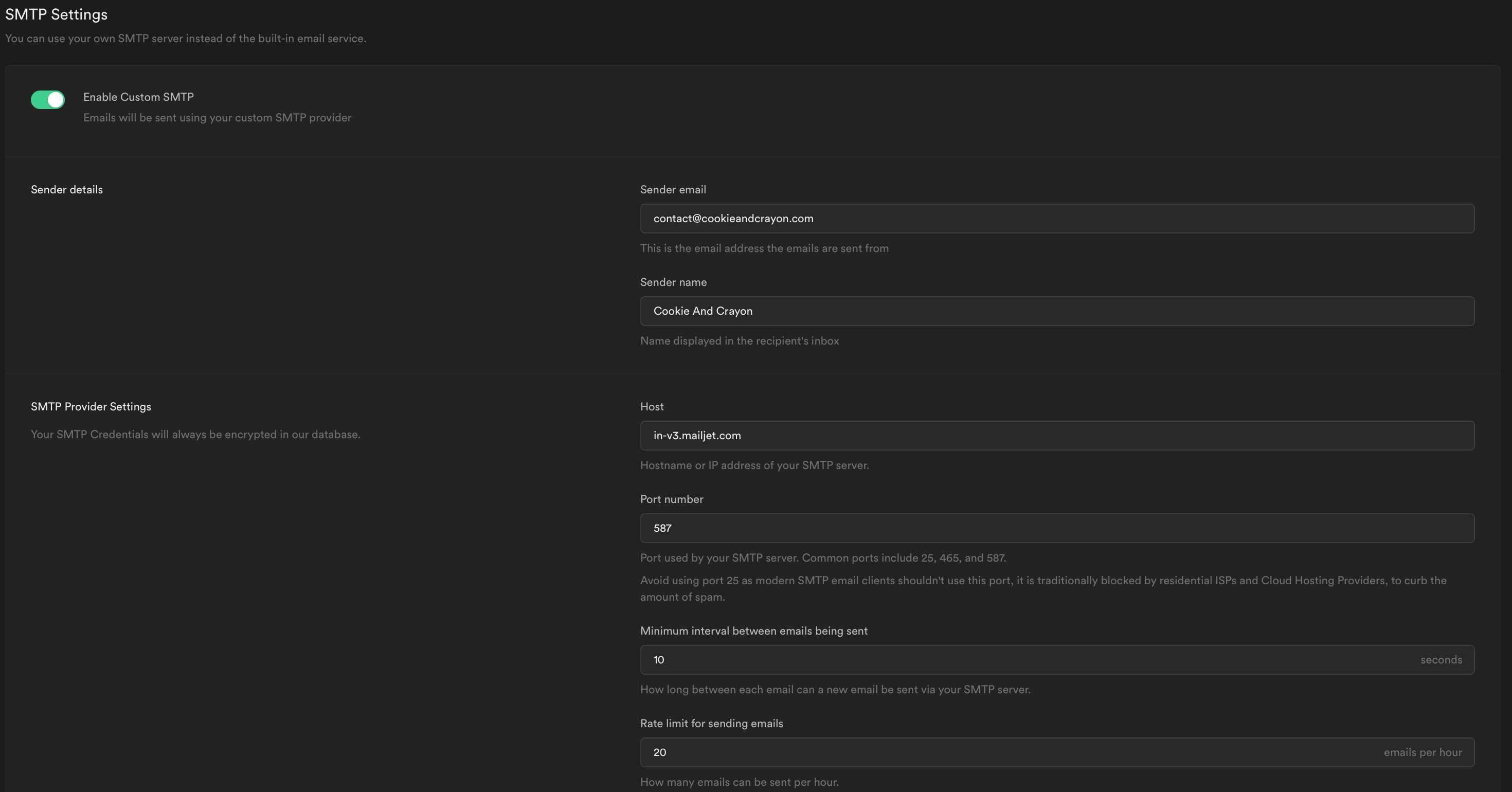Select the Port number field showing 587

[1056, 528]
